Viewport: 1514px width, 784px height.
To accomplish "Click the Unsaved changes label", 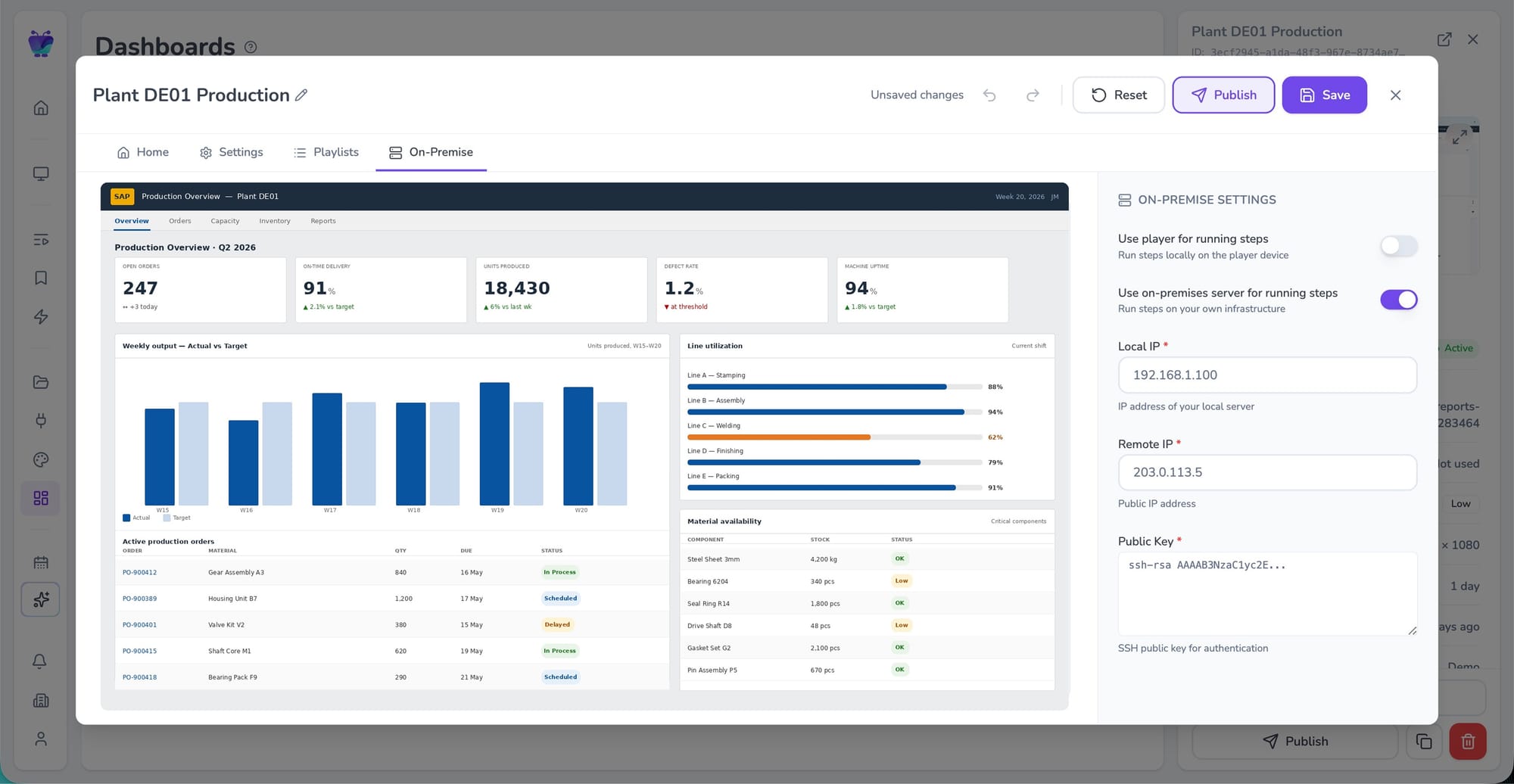I will pyautogui.click(x=917, y=95).
